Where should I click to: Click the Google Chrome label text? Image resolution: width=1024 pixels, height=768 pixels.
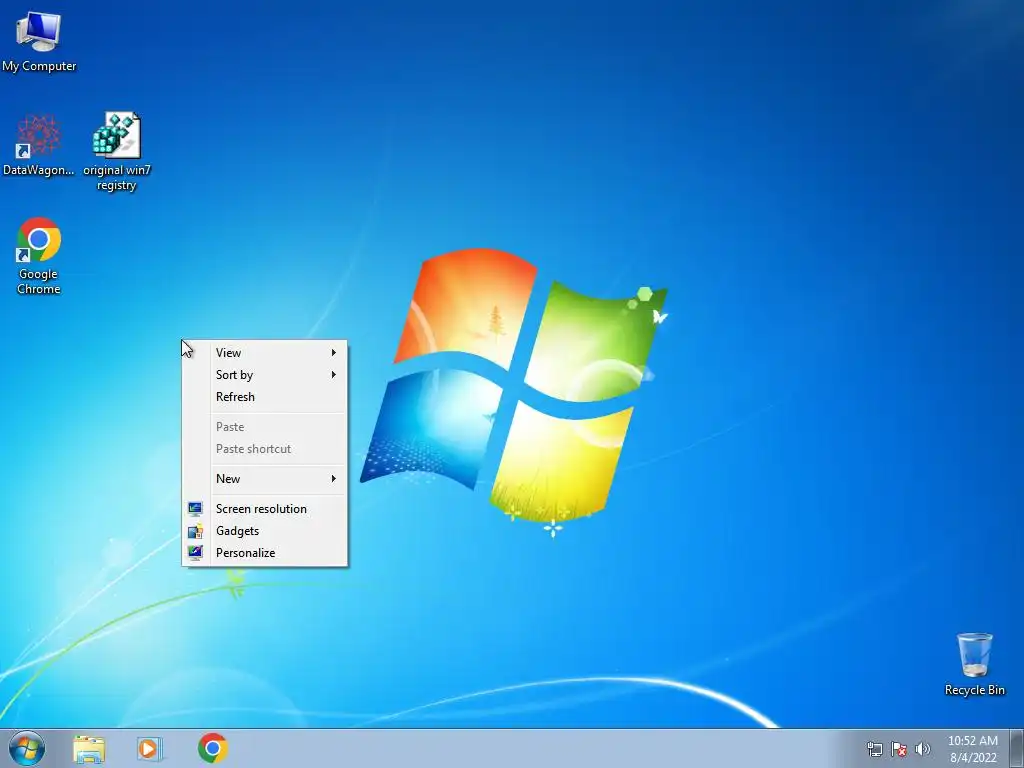pyautogui.click(x=39, y=281)
